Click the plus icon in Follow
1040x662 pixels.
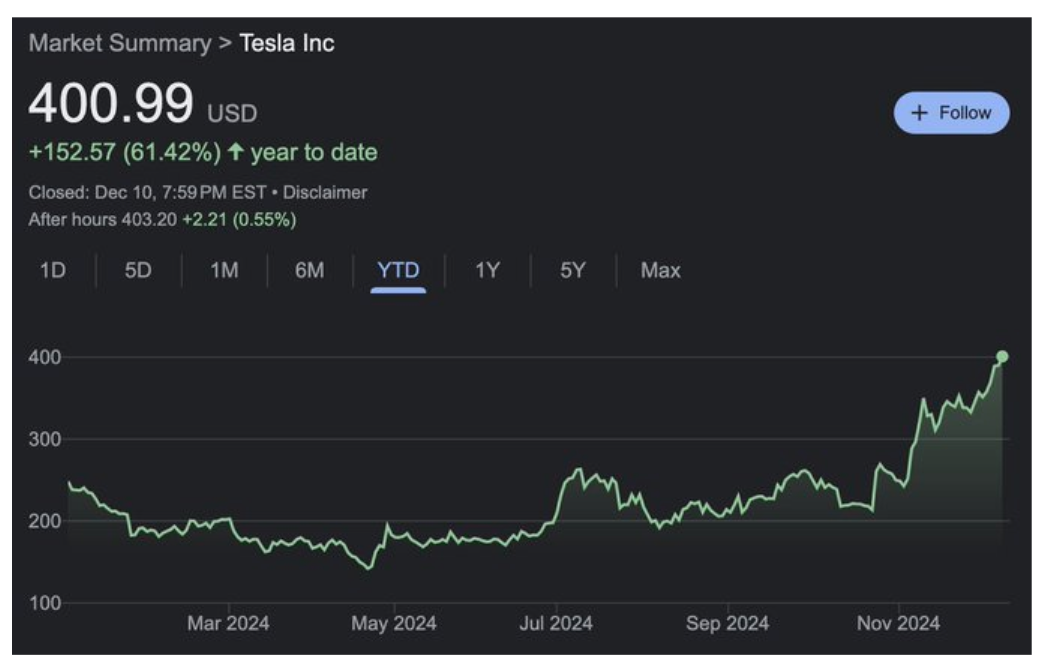920,113
